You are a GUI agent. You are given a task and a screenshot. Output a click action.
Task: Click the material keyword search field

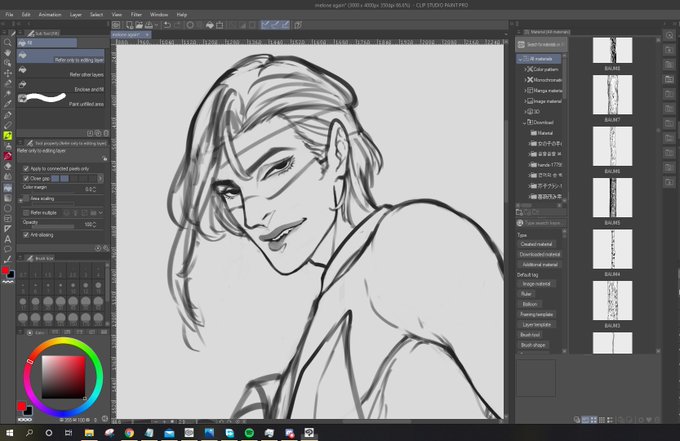click(x=544, y=223)
